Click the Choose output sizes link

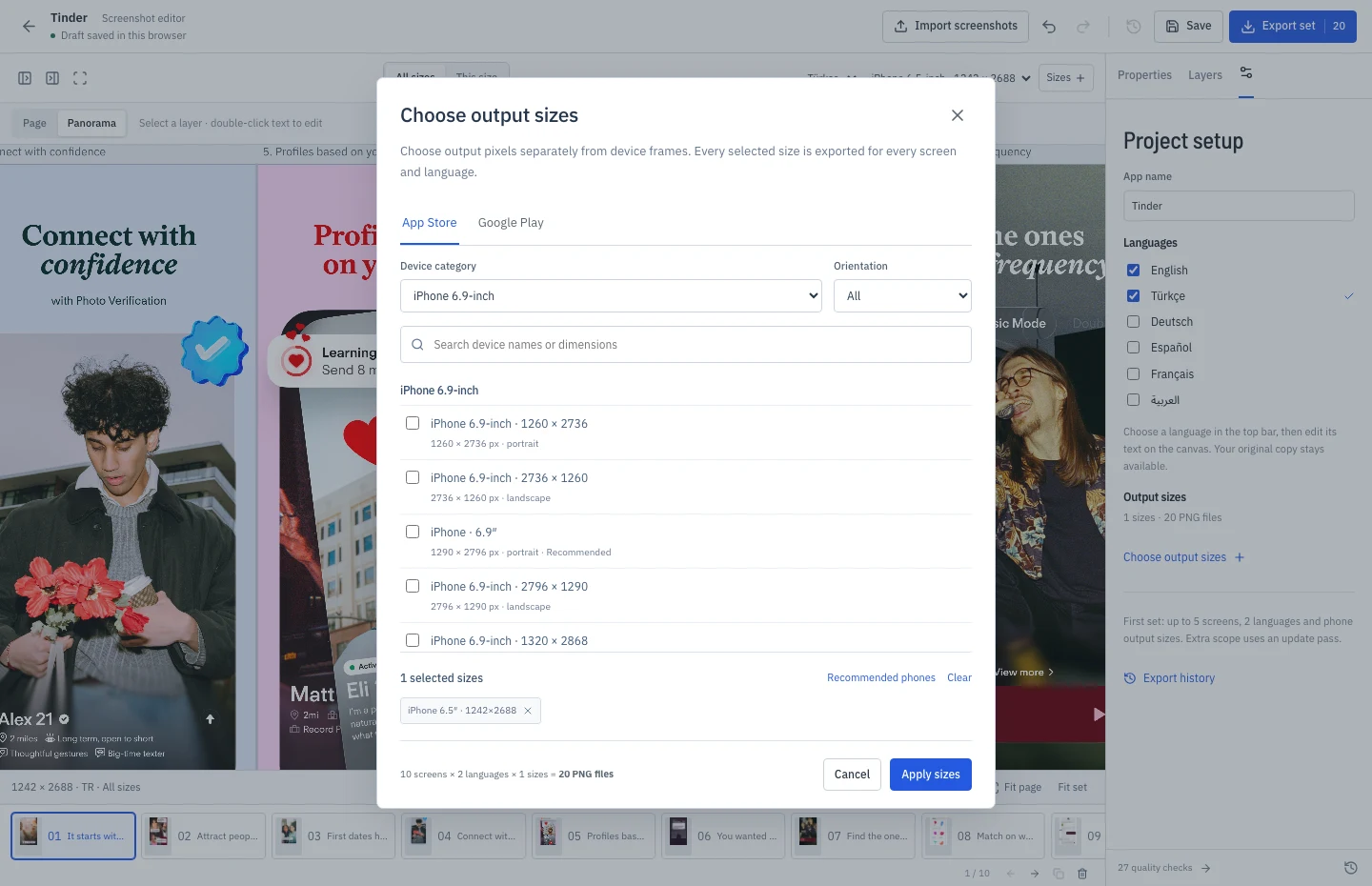pyautogui.click(x=1183, y=557)
